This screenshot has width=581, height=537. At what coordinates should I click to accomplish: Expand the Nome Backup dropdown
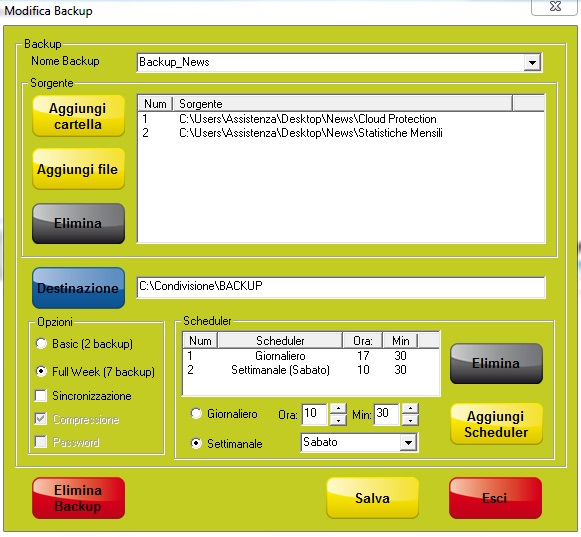(x=532, y=62)
